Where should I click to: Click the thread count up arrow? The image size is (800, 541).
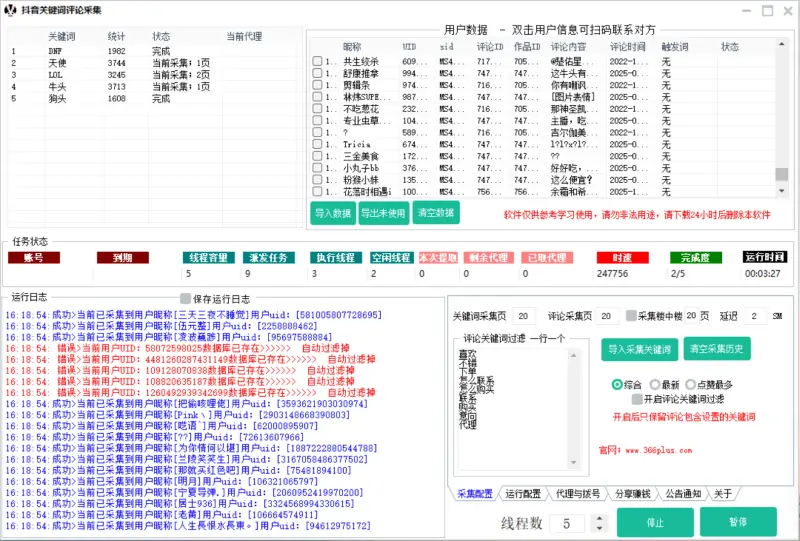click(598, 518)
